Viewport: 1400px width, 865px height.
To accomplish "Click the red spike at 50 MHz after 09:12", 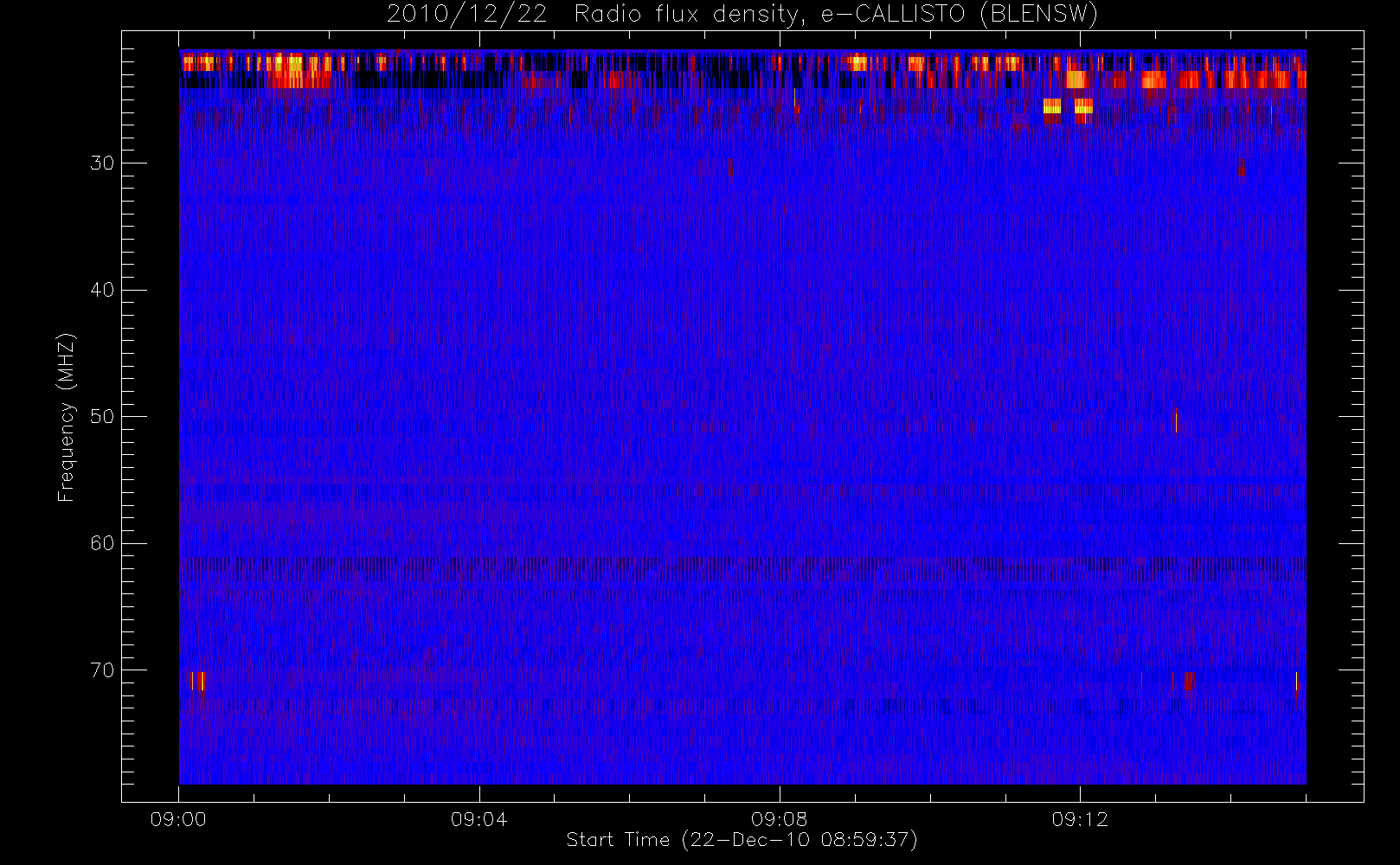I will [x=1177, y=422].
